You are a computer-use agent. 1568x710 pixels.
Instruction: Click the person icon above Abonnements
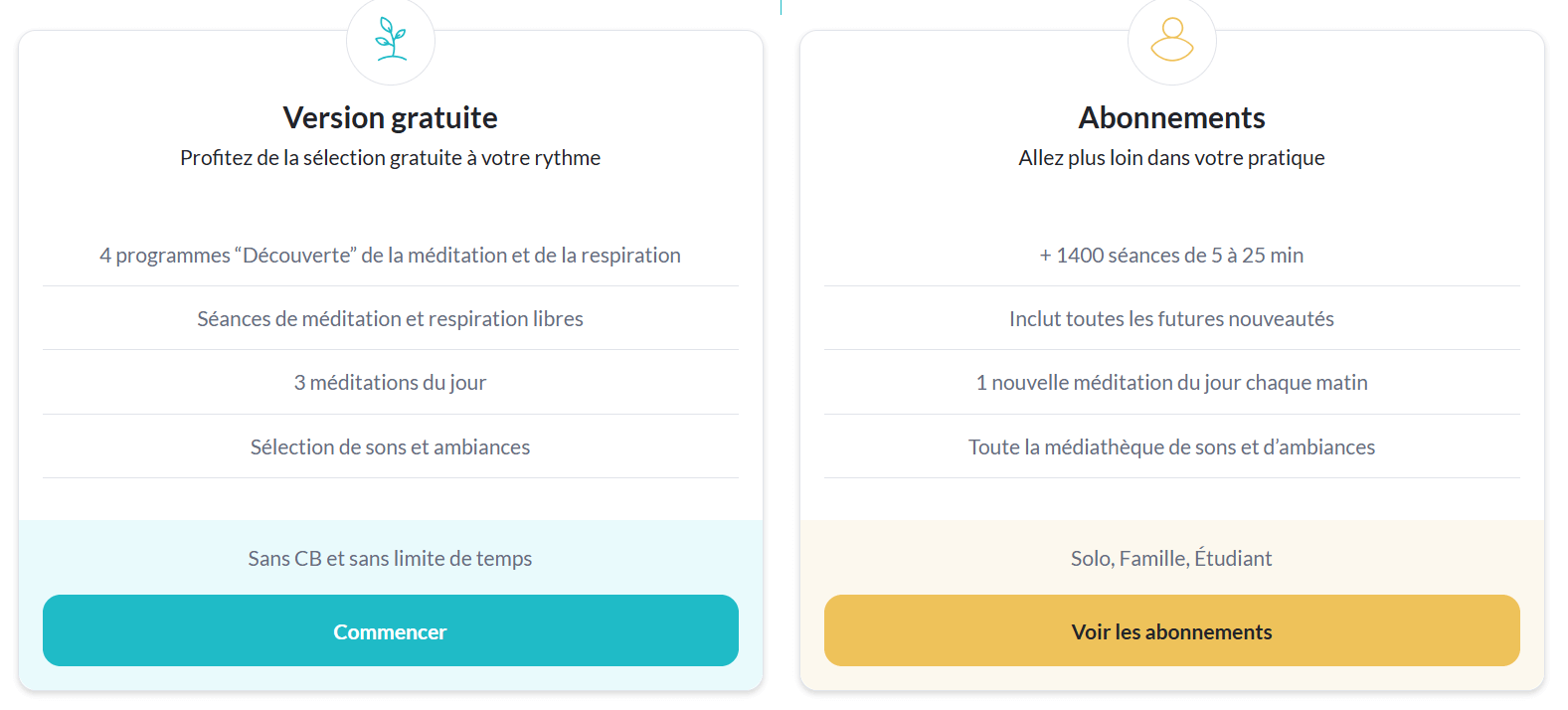click(x=1171, y=40)
